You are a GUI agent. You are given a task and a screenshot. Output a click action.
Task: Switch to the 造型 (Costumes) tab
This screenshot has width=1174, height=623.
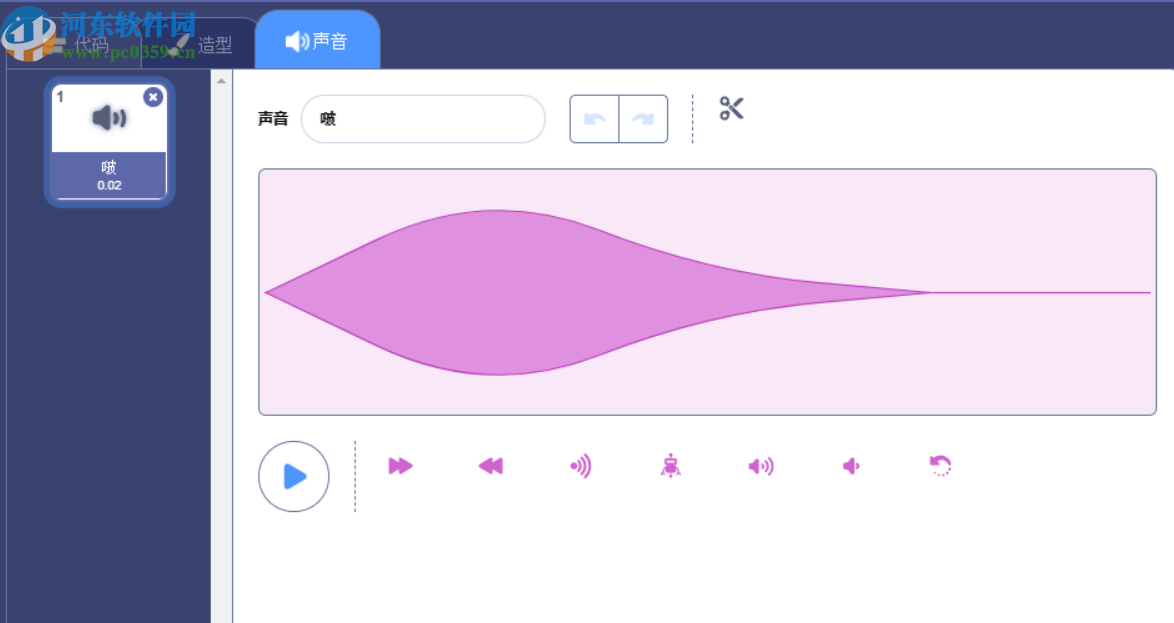pos(201,45)
